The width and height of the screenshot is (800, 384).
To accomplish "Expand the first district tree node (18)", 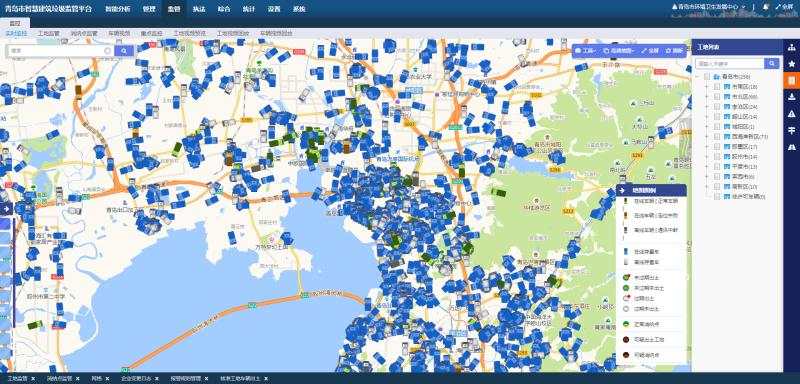I will coord(707,87).
